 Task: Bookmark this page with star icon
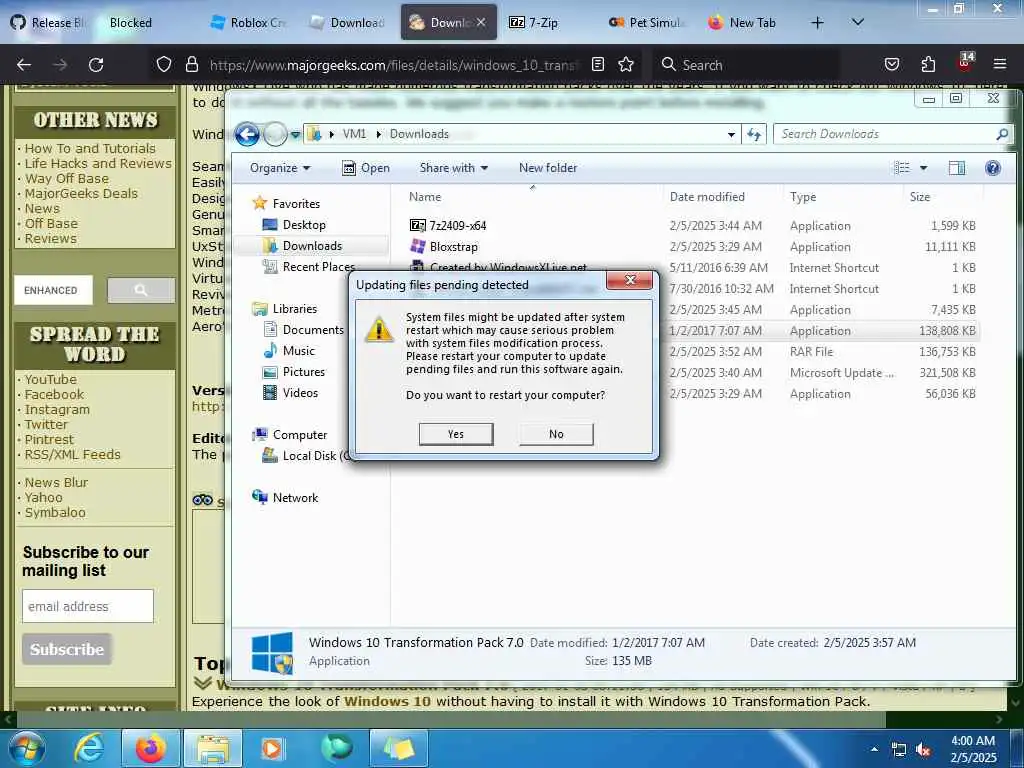626,64
